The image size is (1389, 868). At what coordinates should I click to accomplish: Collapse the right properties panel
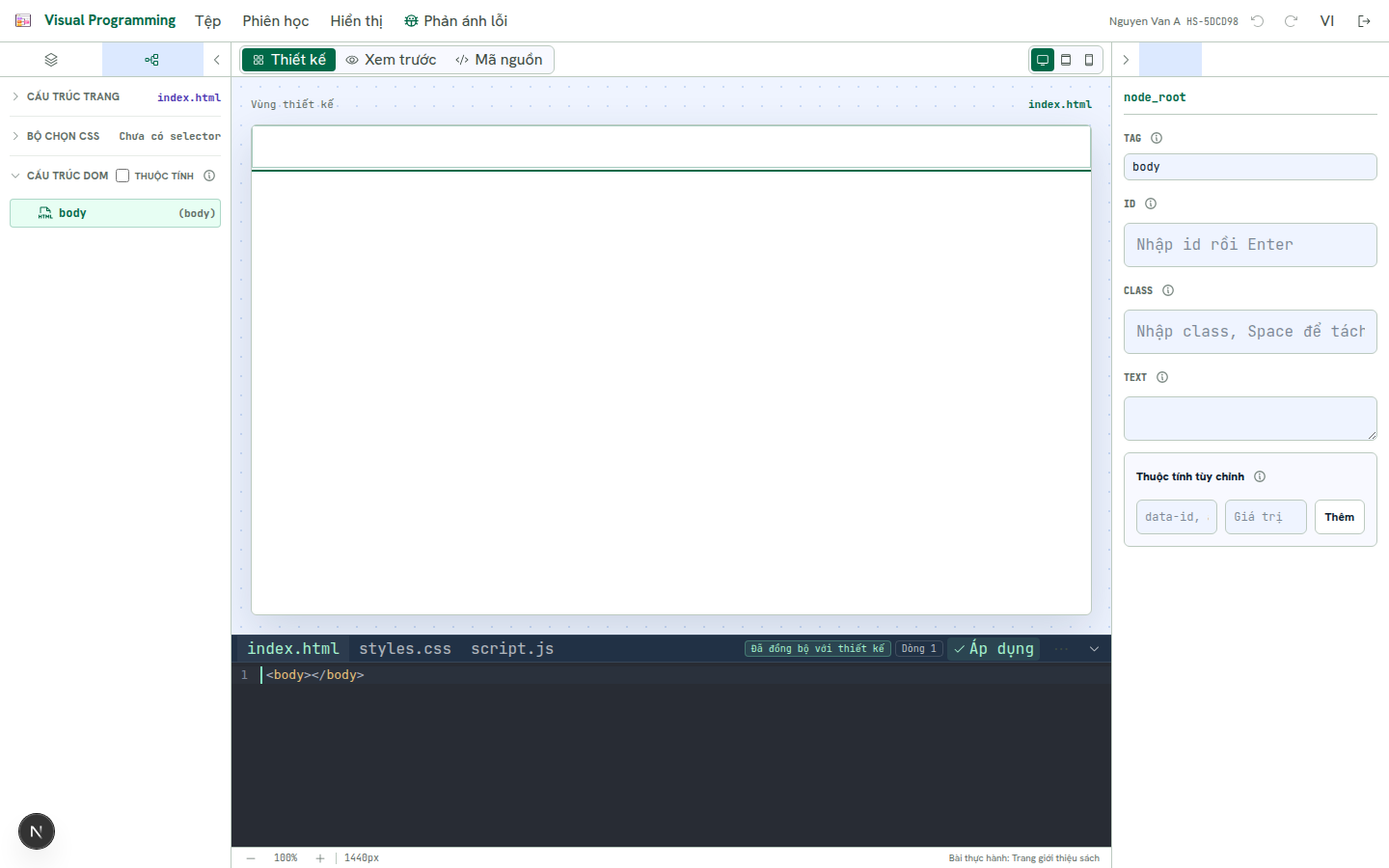pyautogui.click(x=1126, y=60)
